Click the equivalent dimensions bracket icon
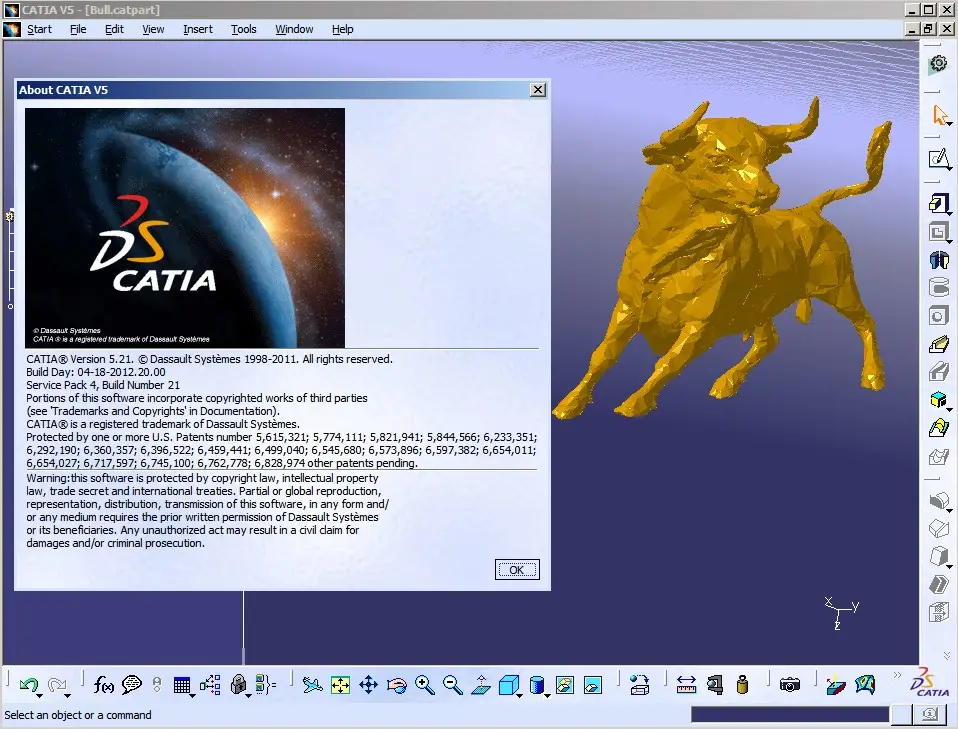The width and height of the screenshot is (958, 729). tap(266, 685)
